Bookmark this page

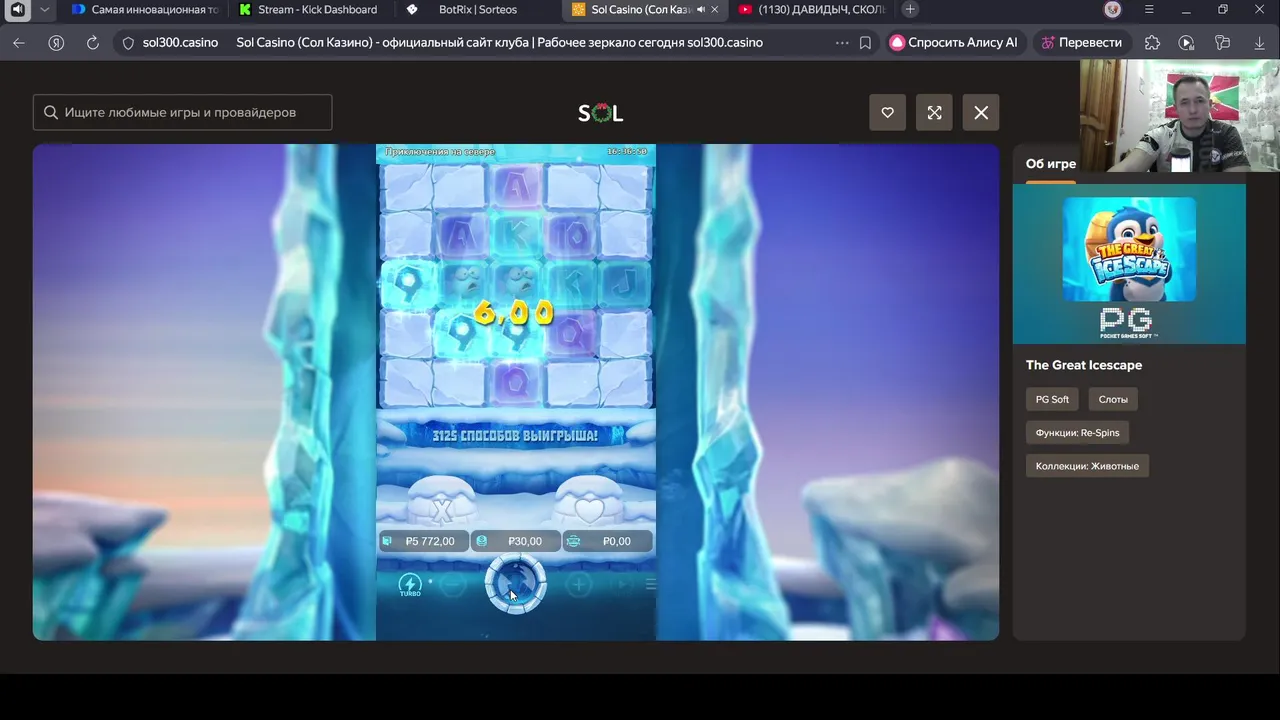pos(865,43)
